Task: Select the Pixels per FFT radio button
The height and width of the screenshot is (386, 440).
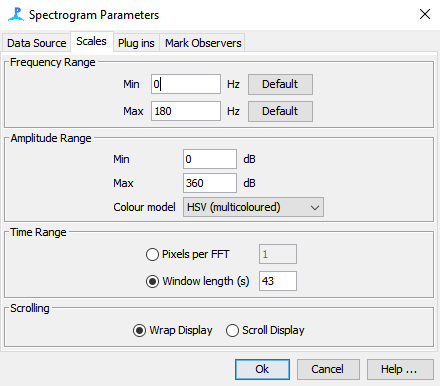Action: click(152, 254)
